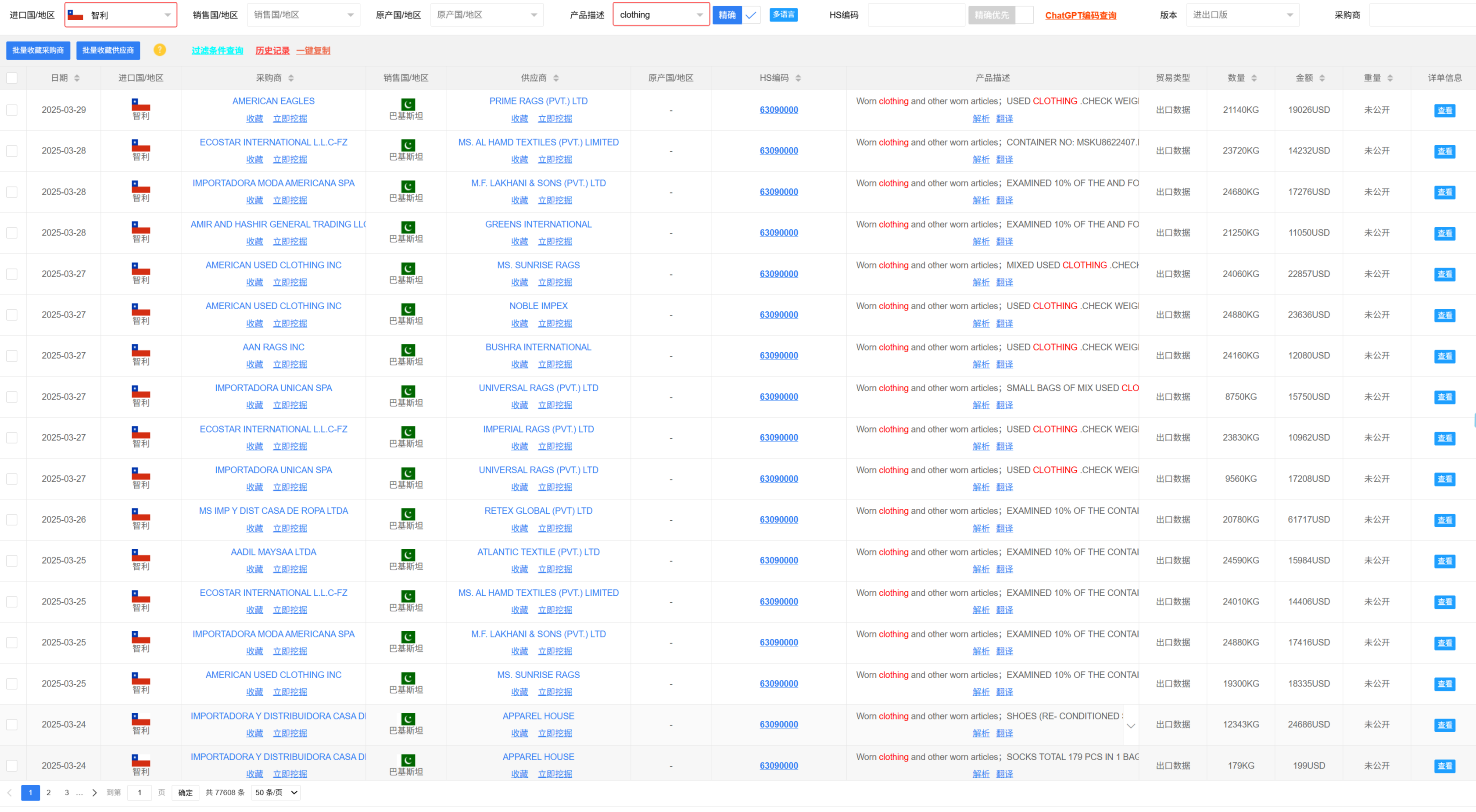The width and height of the screenshot is (1476, 812).
Task: Open 查看 details for AADIL MAYSAA LTDA row
Action: [x=1444, y=561]
